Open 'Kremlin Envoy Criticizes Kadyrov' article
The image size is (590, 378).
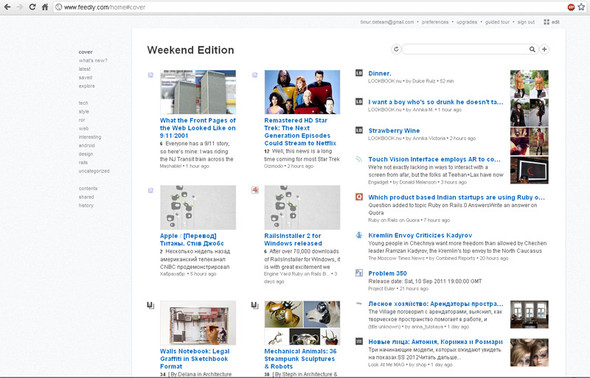pyautogui.click(x=420, y=235)
